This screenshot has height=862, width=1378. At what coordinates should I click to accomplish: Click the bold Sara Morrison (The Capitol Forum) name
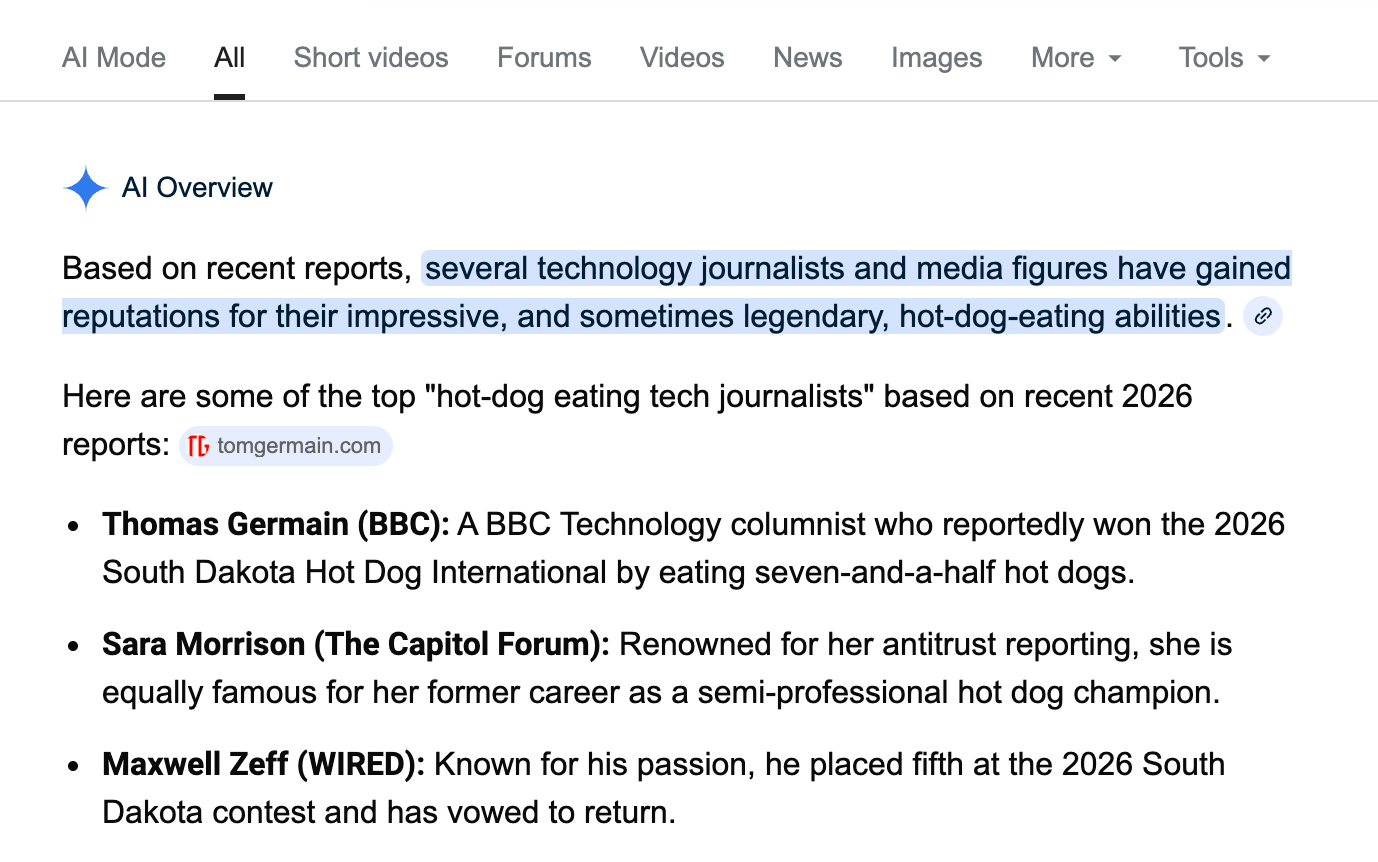click(x=355, y=645)
